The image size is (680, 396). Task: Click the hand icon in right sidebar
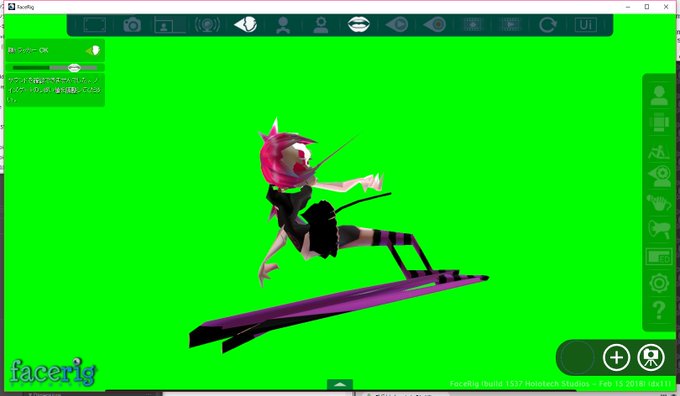(659, 202)
